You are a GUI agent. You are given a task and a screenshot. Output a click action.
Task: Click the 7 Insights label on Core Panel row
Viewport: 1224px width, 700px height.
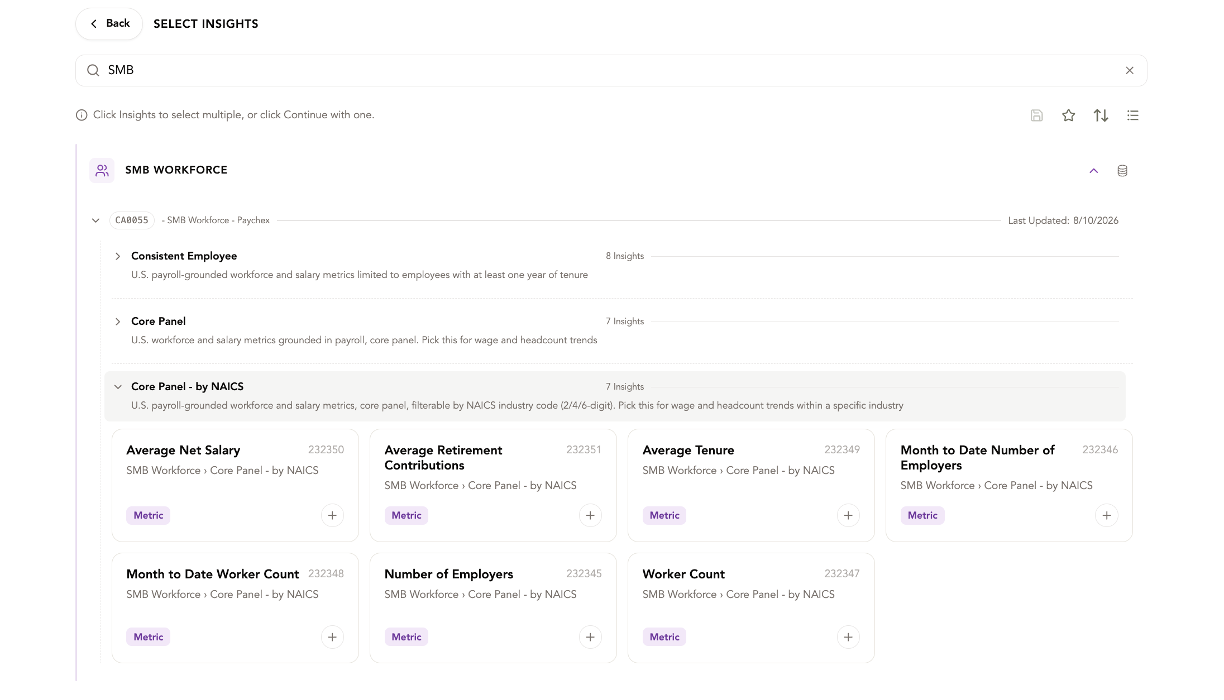pos(625,321)
